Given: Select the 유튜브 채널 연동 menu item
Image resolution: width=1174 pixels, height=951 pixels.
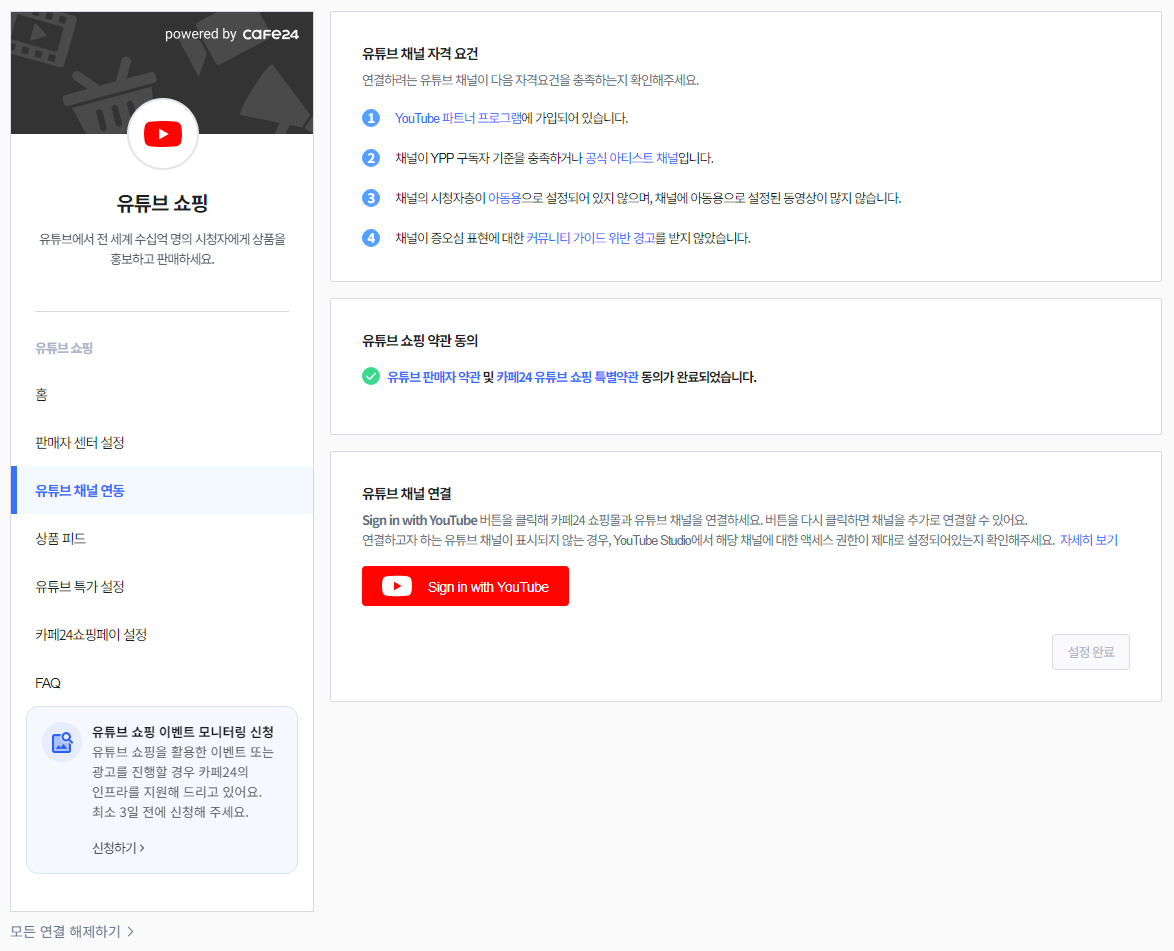Looking at the screenshot, I should (x=162, y=490).
